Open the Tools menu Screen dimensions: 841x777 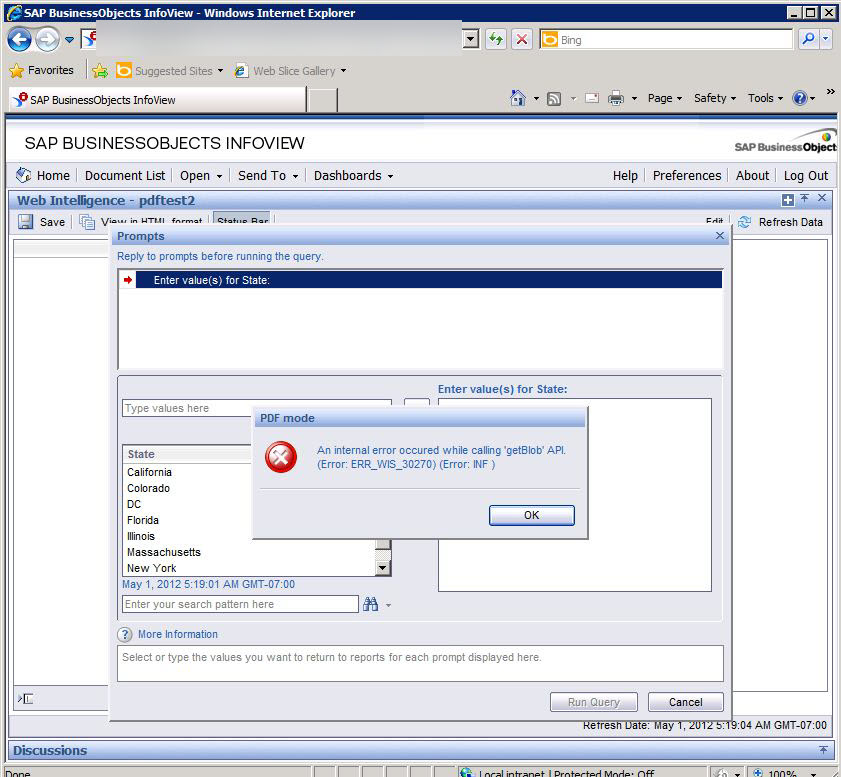coord(765,98)
